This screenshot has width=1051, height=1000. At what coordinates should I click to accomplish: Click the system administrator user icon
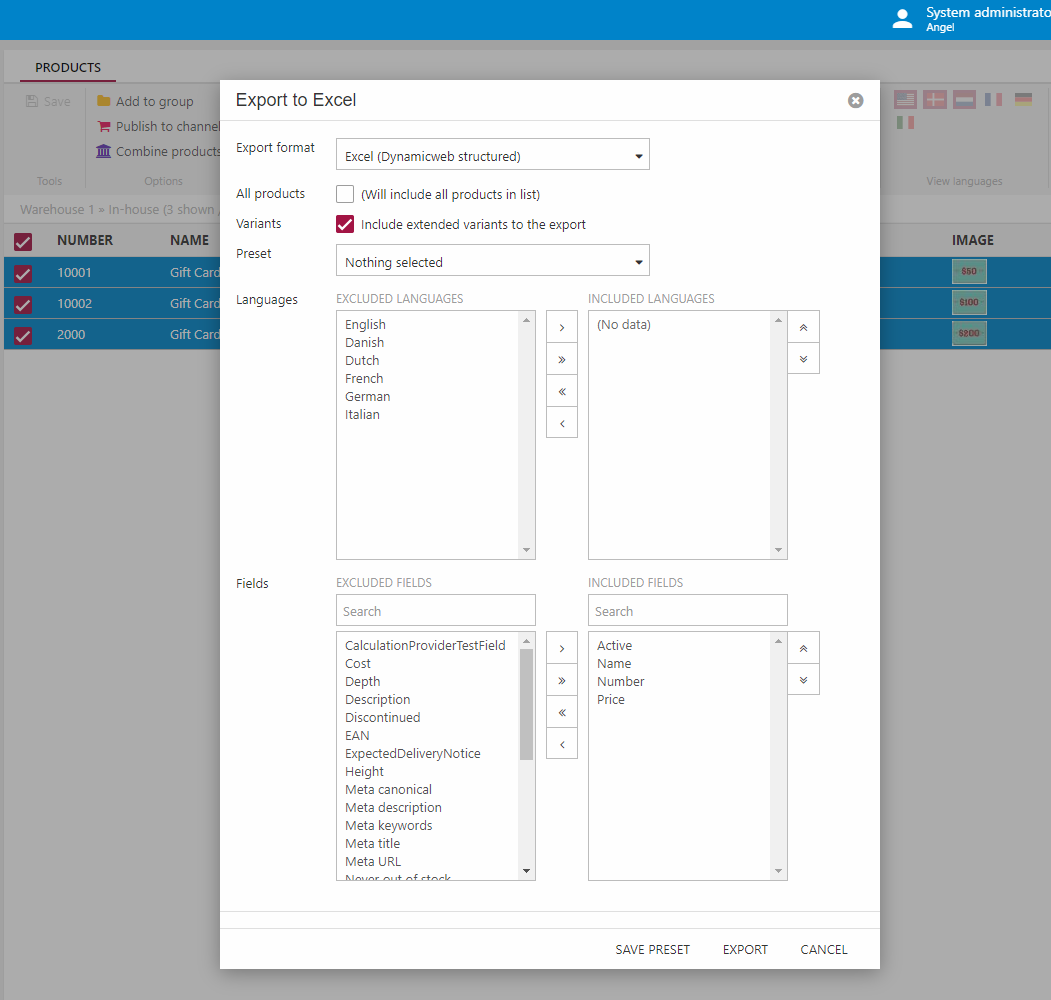click(x=902, y=19)
